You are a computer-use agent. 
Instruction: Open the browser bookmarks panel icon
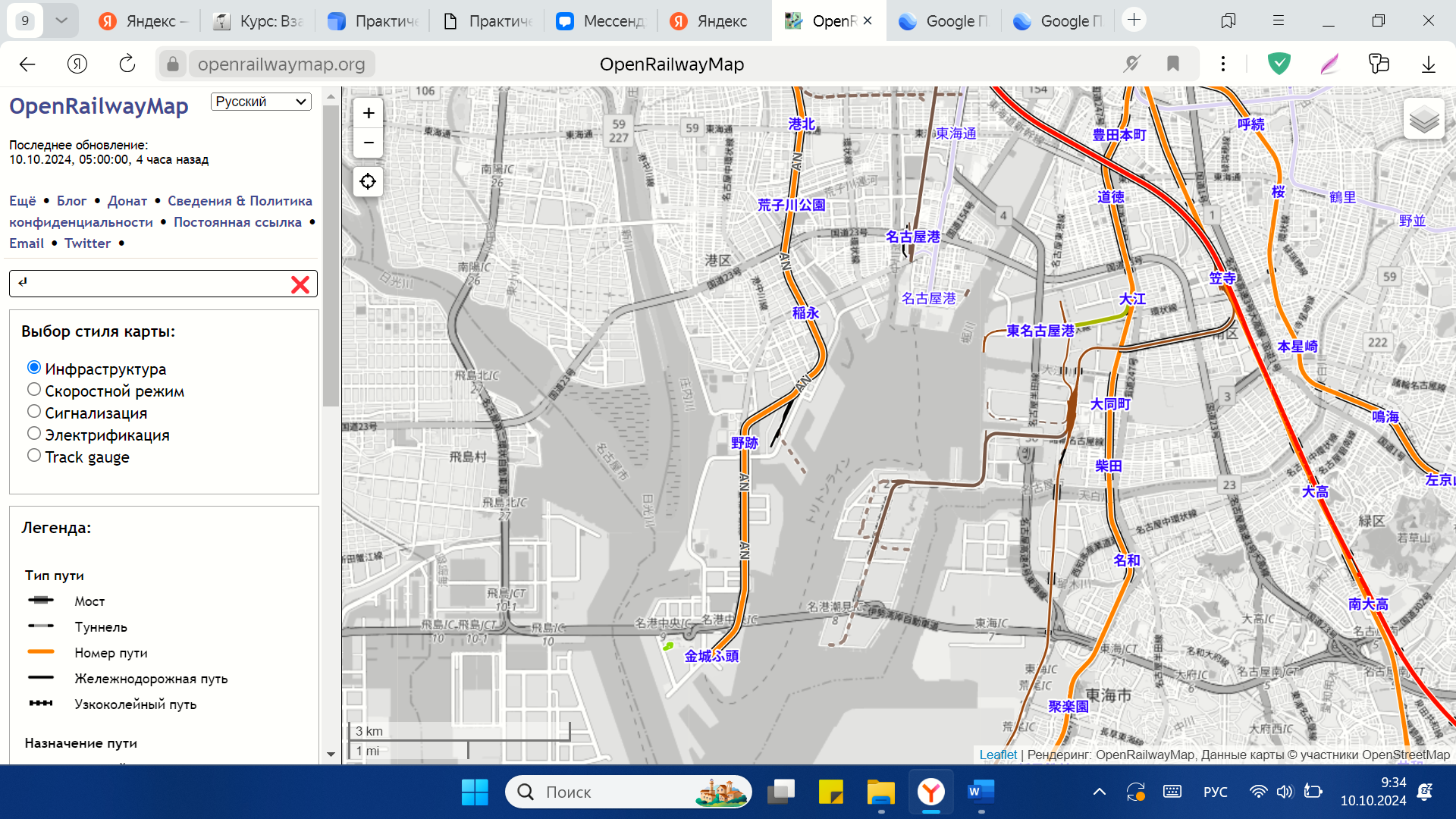pyautogui.click(x=1228, y=21)
